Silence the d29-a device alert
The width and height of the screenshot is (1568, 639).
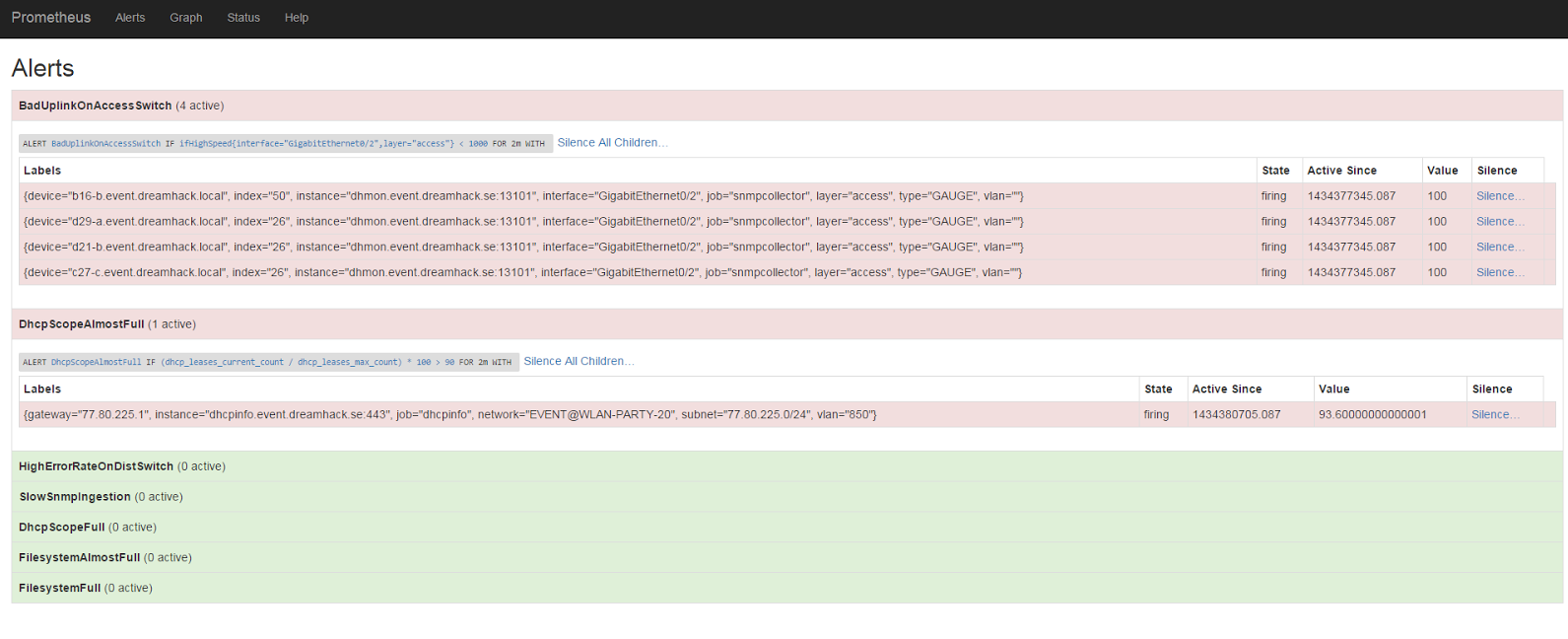point(1499,222)
